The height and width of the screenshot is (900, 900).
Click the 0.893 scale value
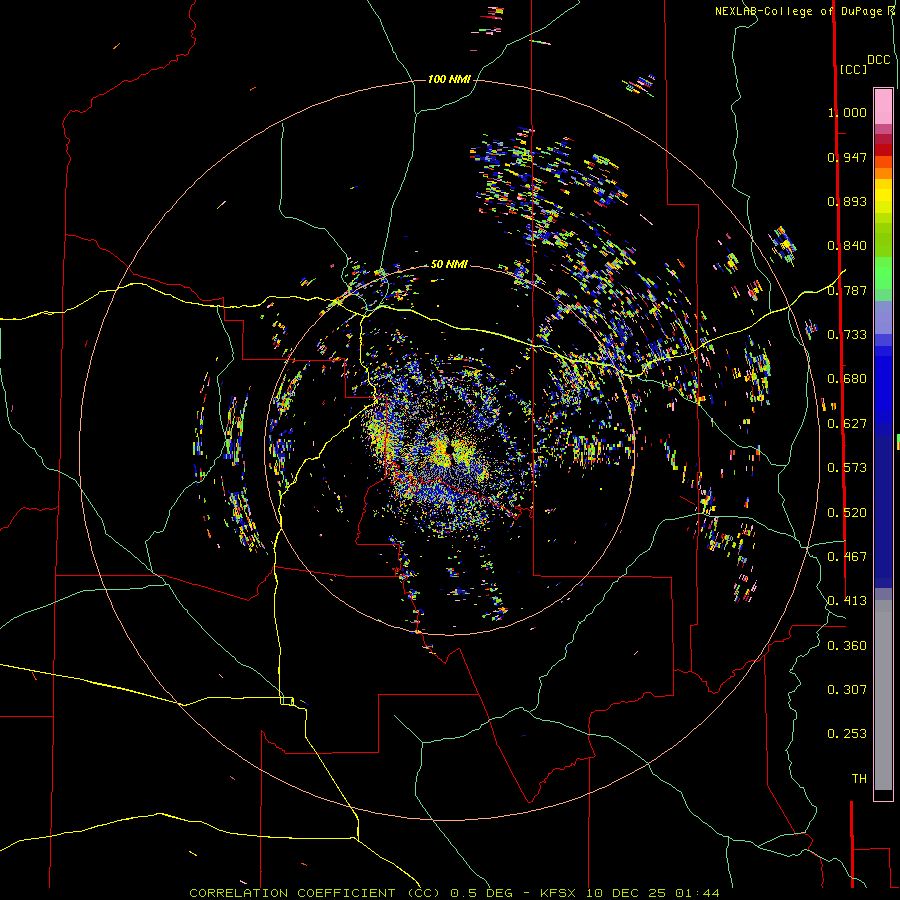click(x=847, y=201)
